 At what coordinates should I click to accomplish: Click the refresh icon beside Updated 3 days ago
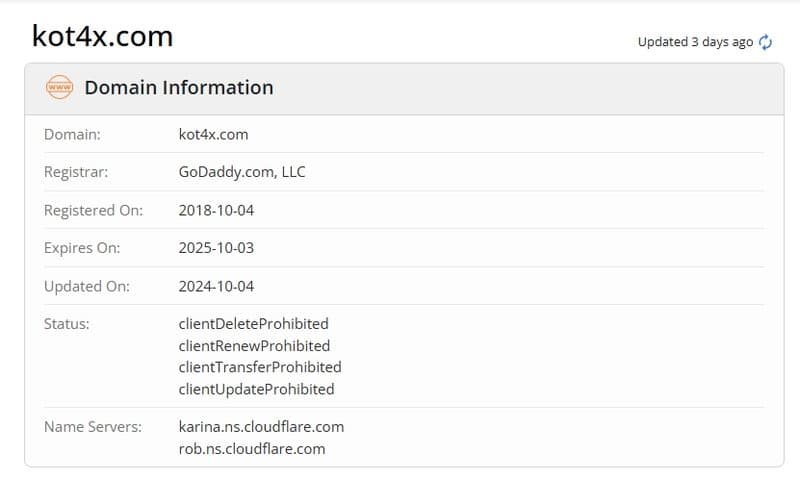tap(766, 42)
